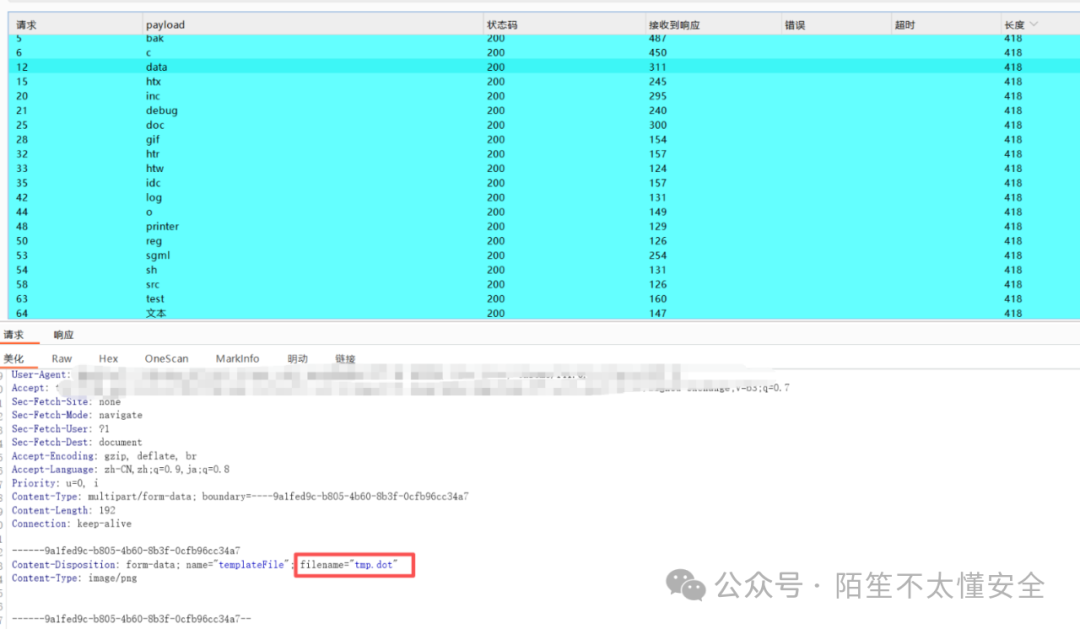Screen dimensions: 1080x629
Task: Select the row with payload "sh"
Action: [544, 269]
